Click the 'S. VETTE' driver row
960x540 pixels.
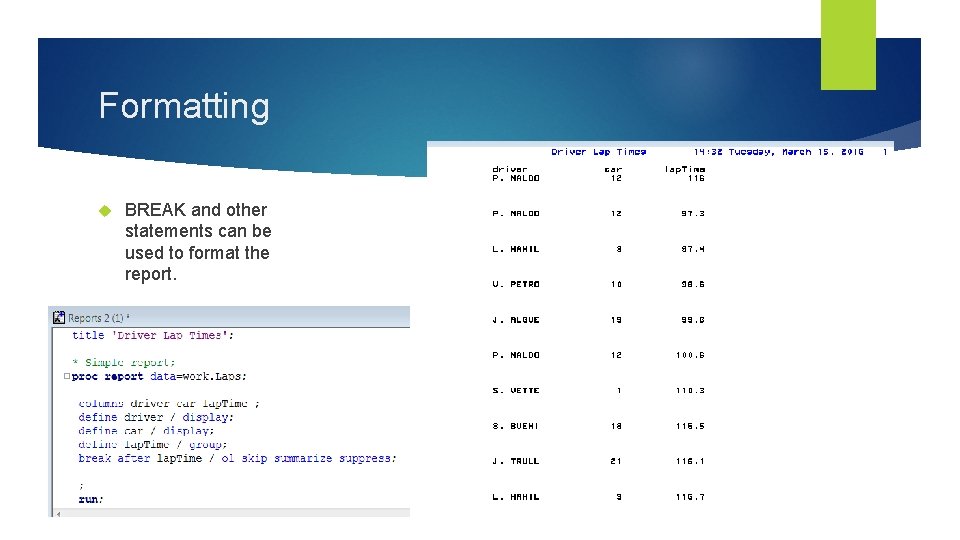pyautogui.click(x=598, y=391)
